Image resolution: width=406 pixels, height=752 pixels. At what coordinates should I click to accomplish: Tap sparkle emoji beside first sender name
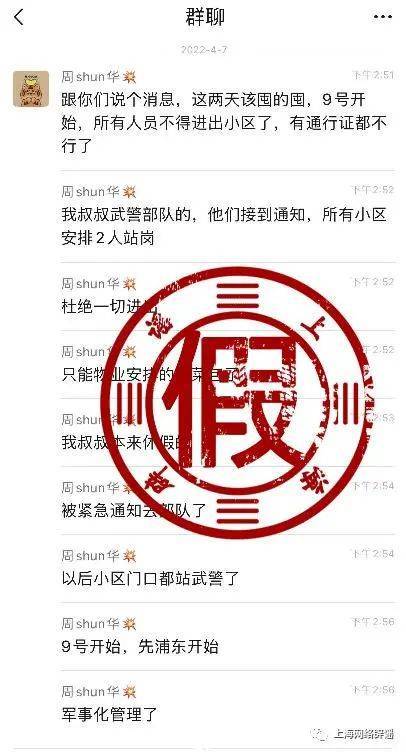tap(129, 76)
